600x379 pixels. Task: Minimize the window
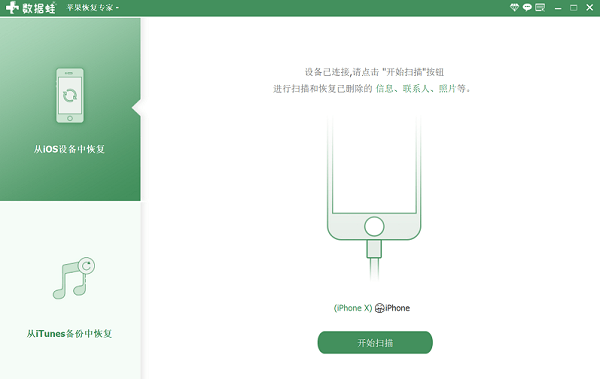[558, 8]
